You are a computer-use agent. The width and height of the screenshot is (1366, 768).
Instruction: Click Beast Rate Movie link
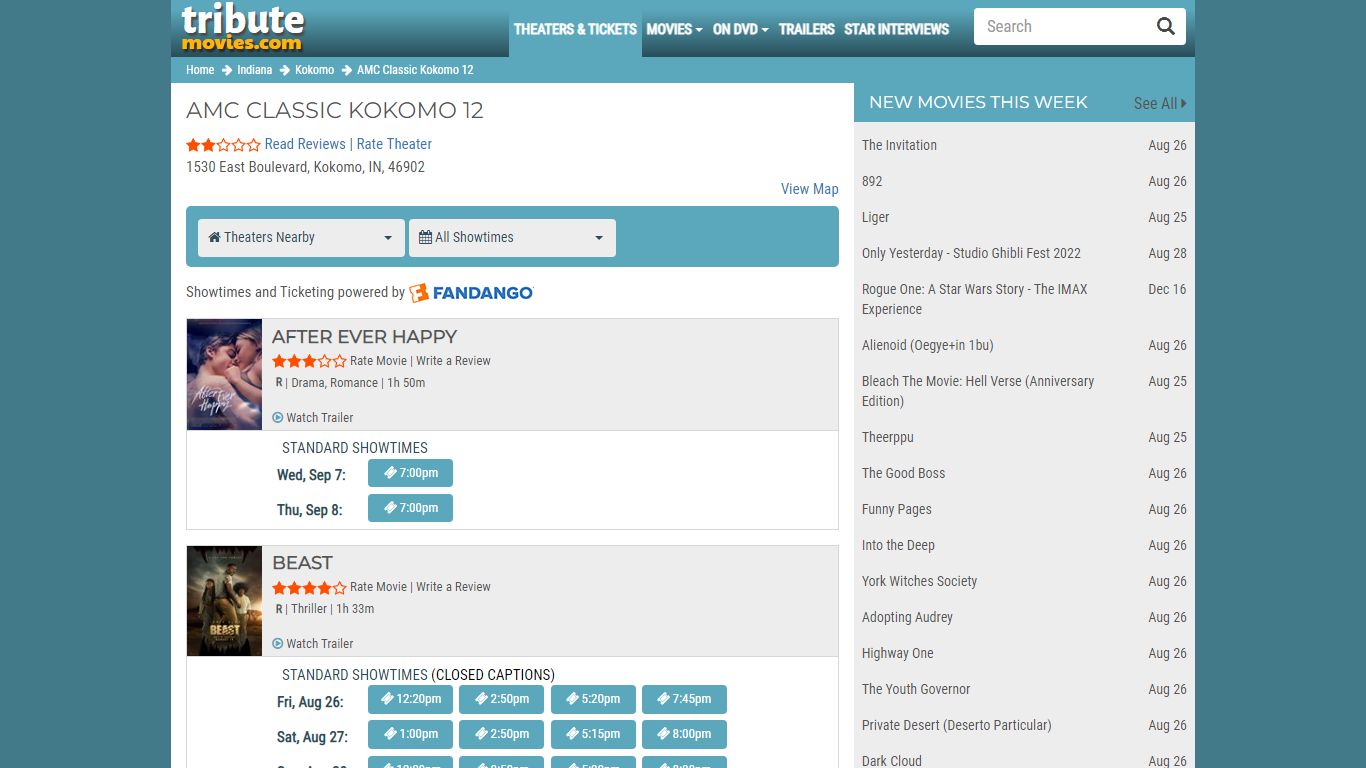(x=378, y=587)
